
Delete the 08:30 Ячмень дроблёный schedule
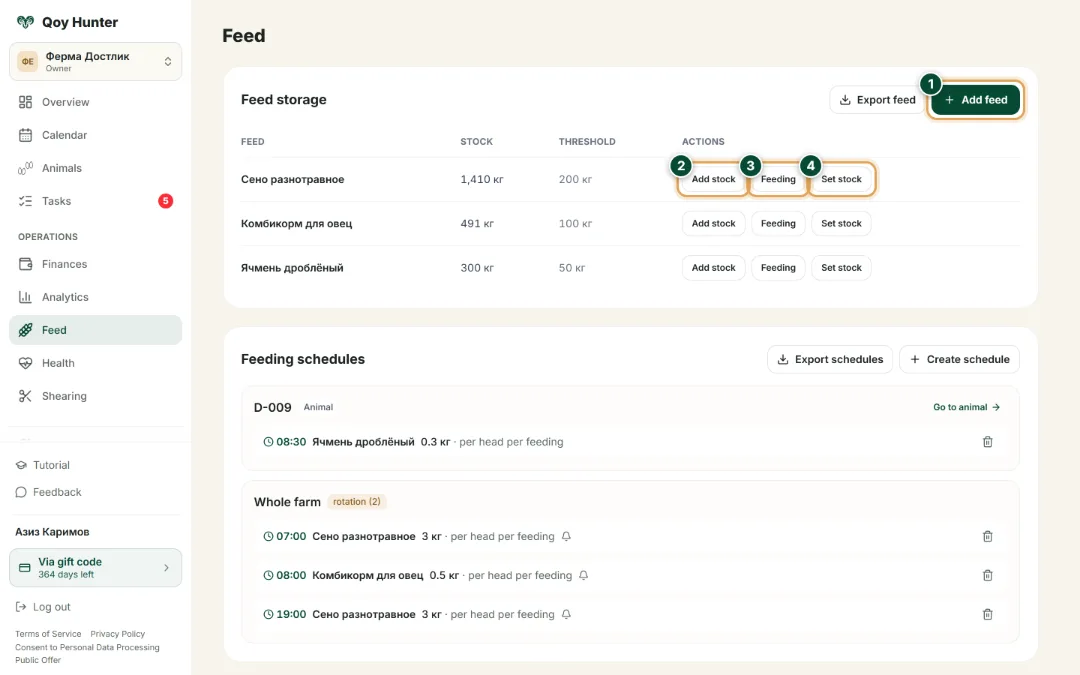(987, 442)
